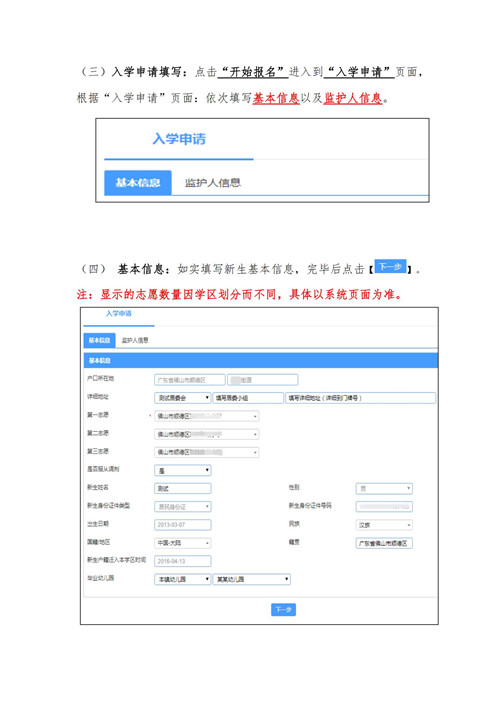Viewport: 500px width, 706px height.
Task: Expand the 性别 dropdown
Action: (384, 489)
